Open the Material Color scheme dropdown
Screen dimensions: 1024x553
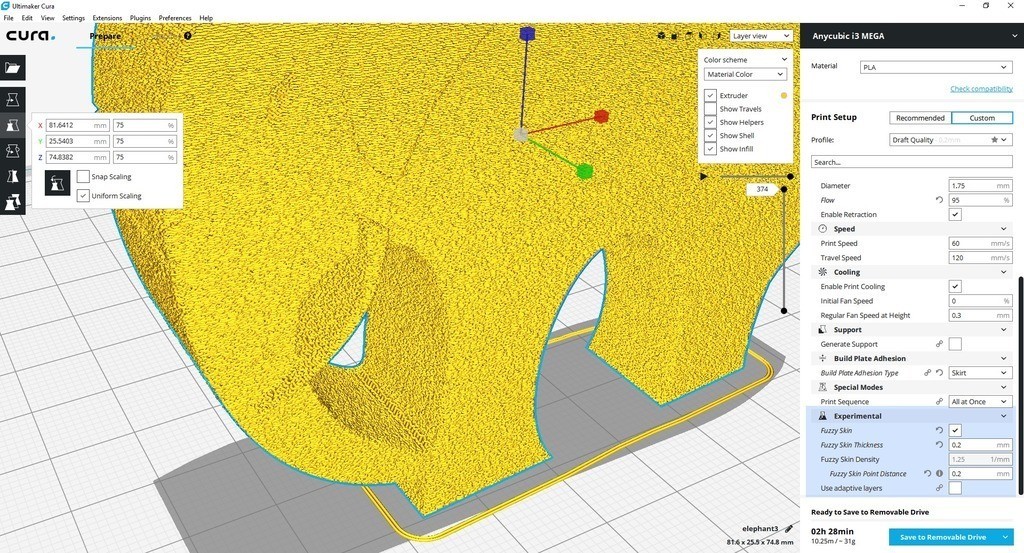pos(744,74)
